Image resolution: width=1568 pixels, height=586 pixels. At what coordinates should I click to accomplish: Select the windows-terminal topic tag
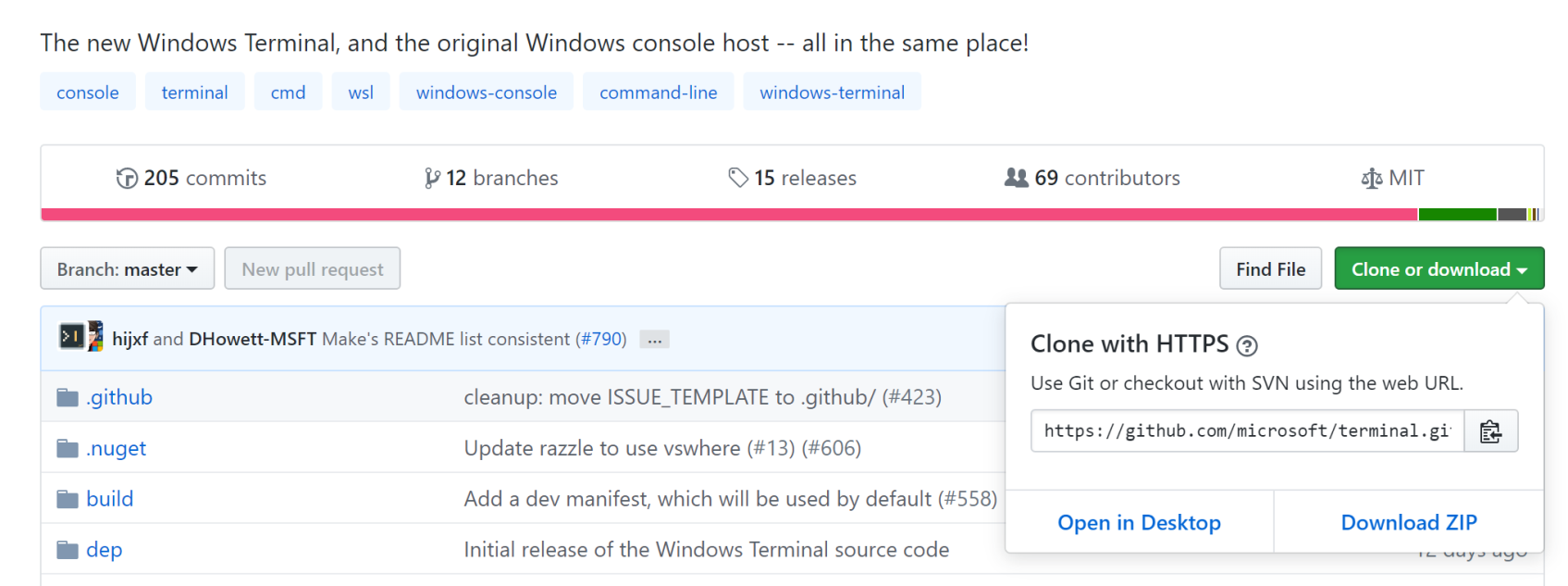click(832, 93)
